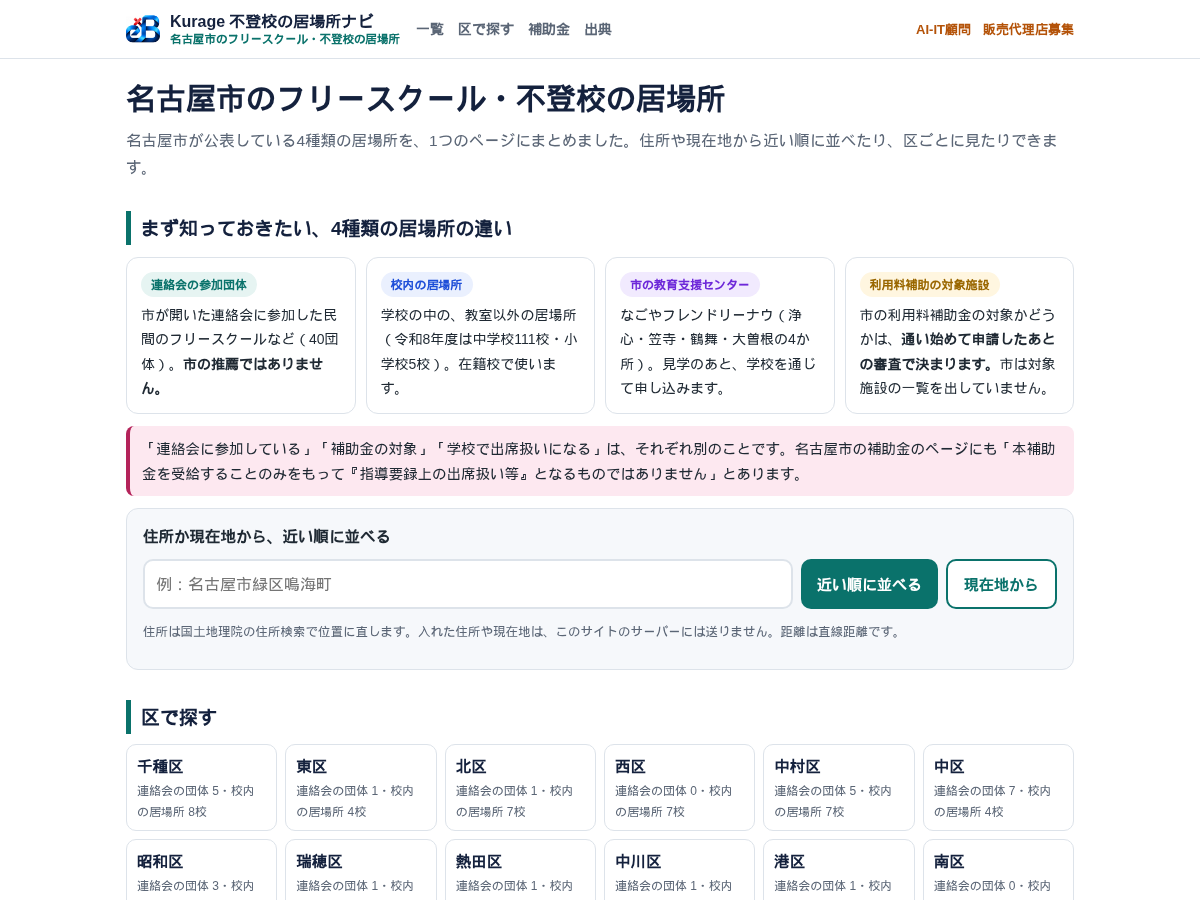Viewport: 1200px width, 900px height.
Task: Open the 熱田区 ward card
Action: (x=520, y=870)
